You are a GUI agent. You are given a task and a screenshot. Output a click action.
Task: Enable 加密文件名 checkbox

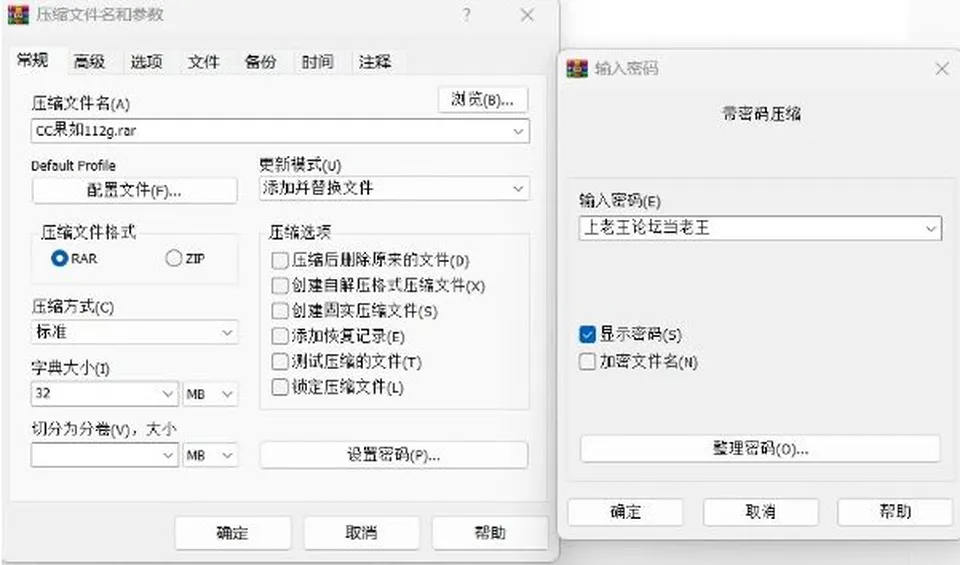[587, 362]
